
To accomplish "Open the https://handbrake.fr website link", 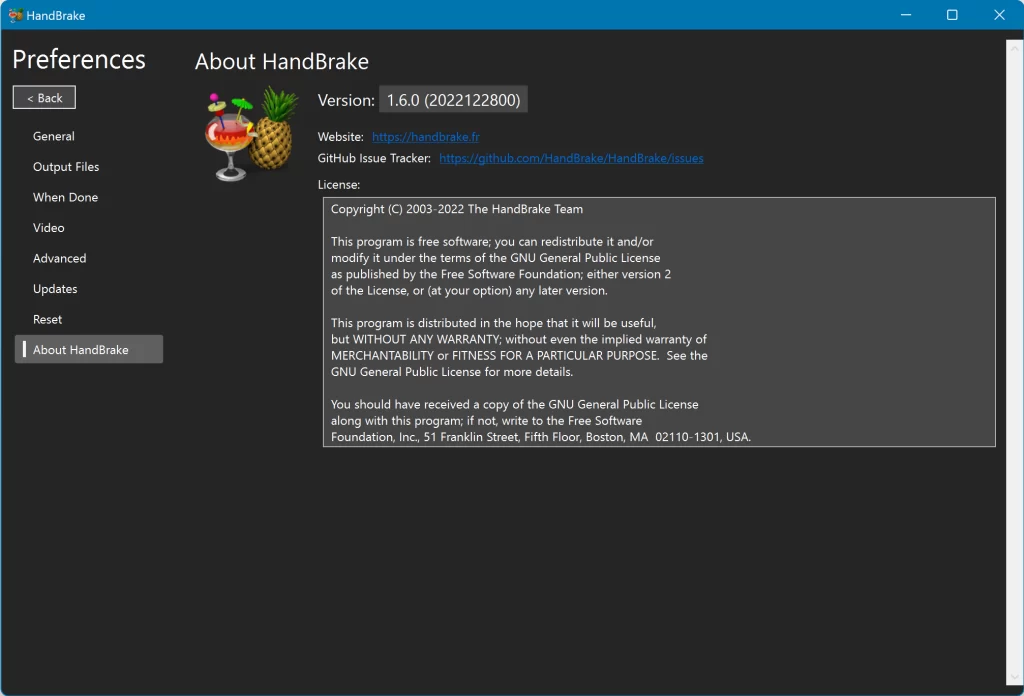I will (426, 136).
